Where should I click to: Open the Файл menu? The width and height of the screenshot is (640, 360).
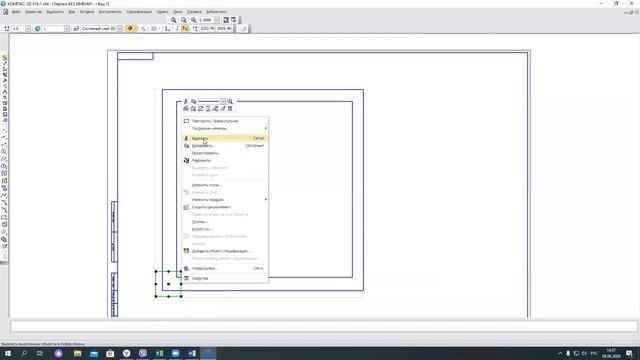(16, 12)
